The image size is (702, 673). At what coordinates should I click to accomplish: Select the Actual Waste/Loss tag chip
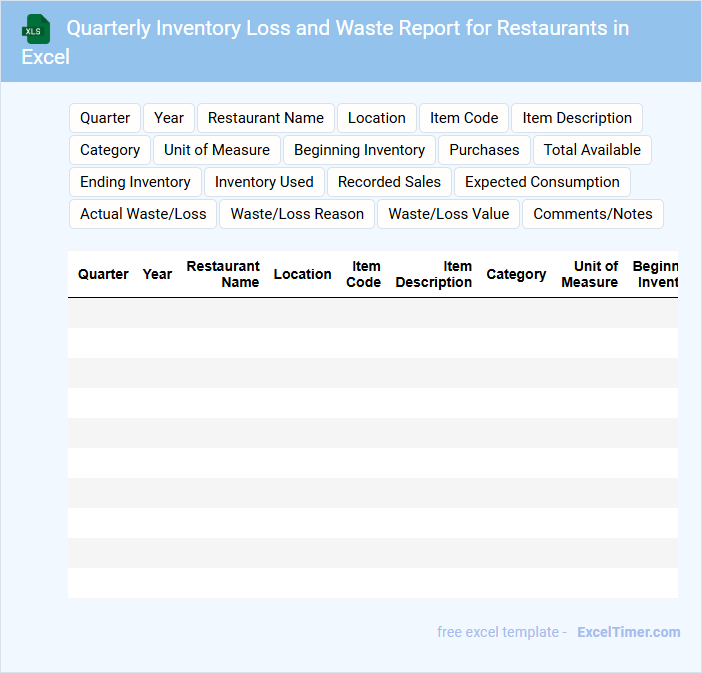143,214
